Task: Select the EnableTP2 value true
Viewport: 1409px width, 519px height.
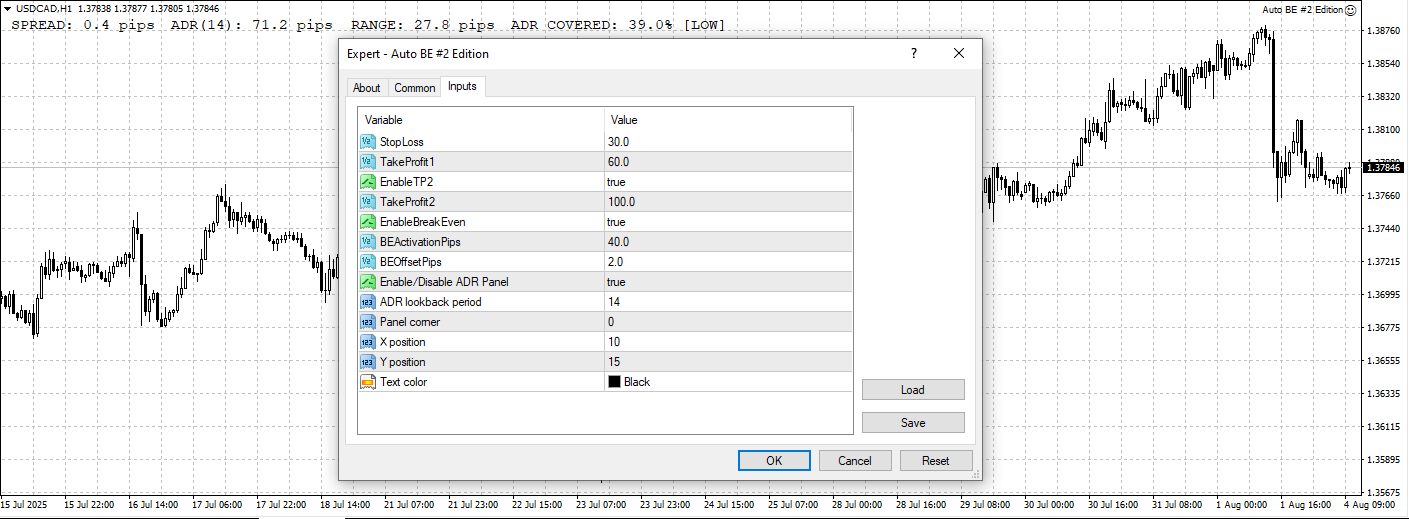Action: coord(616,182)
